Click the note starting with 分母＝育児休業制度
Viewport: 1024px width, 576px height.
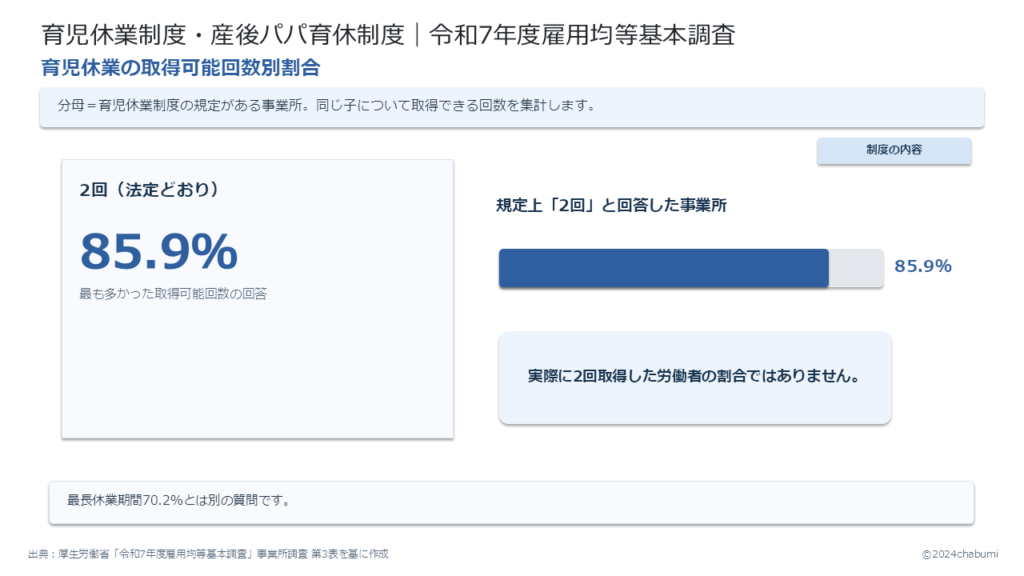[511, 107]
